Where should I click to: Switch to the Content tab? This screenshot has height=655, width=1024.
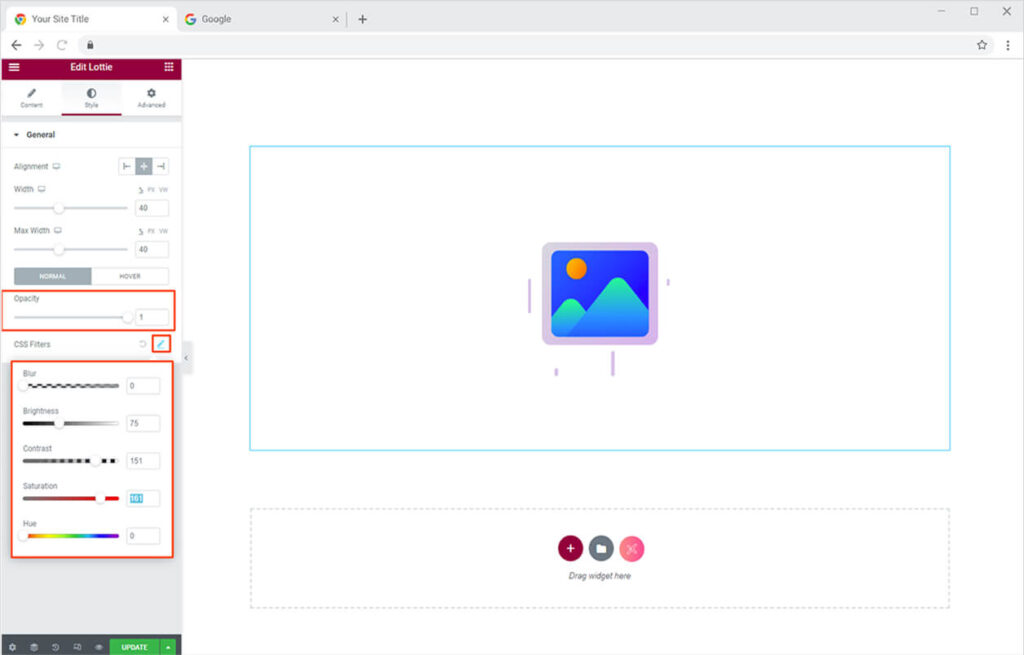point(31,98)
